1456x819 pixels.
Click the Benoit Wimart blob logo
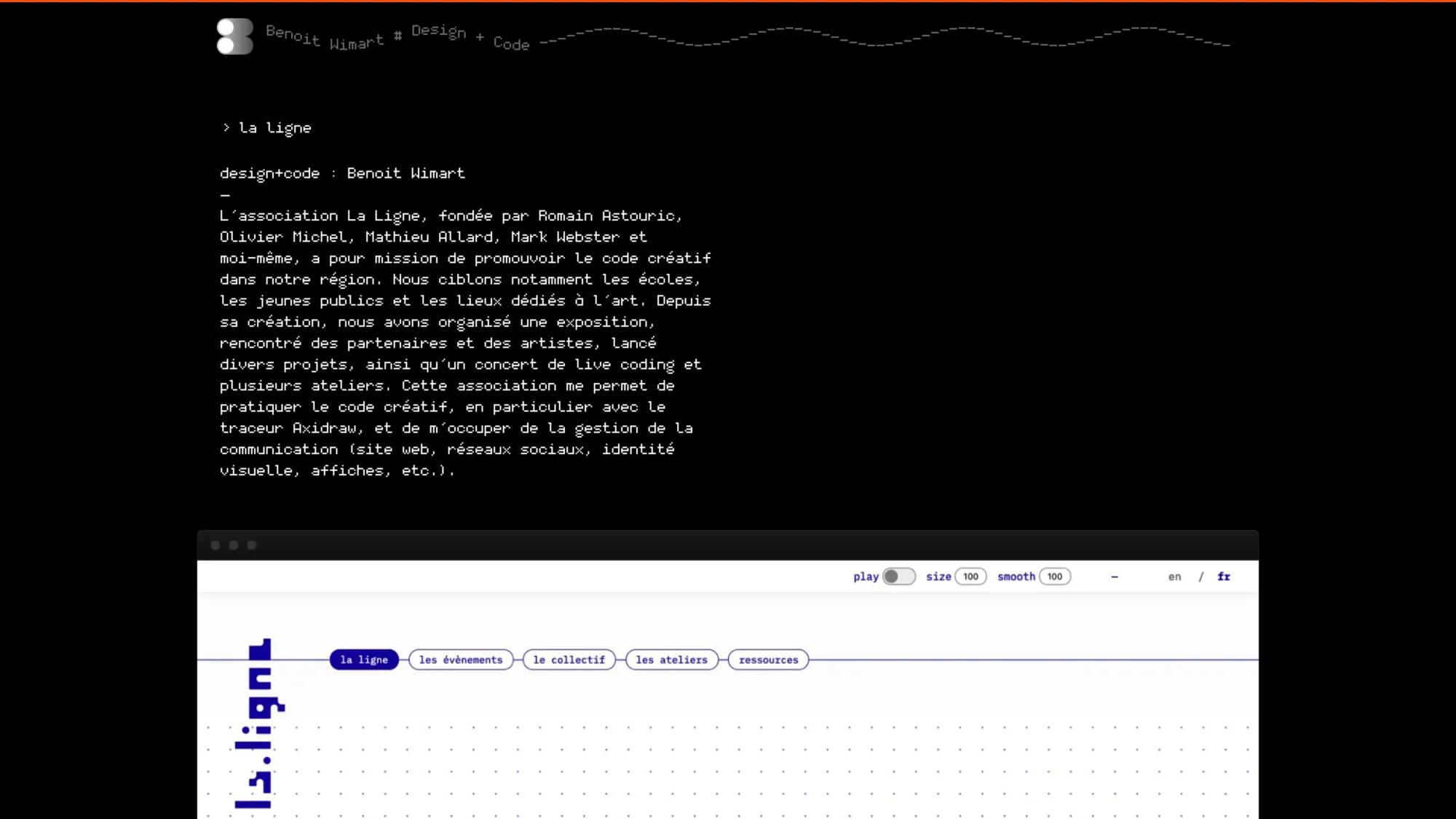pyautogui.click(x=234, y=36)
